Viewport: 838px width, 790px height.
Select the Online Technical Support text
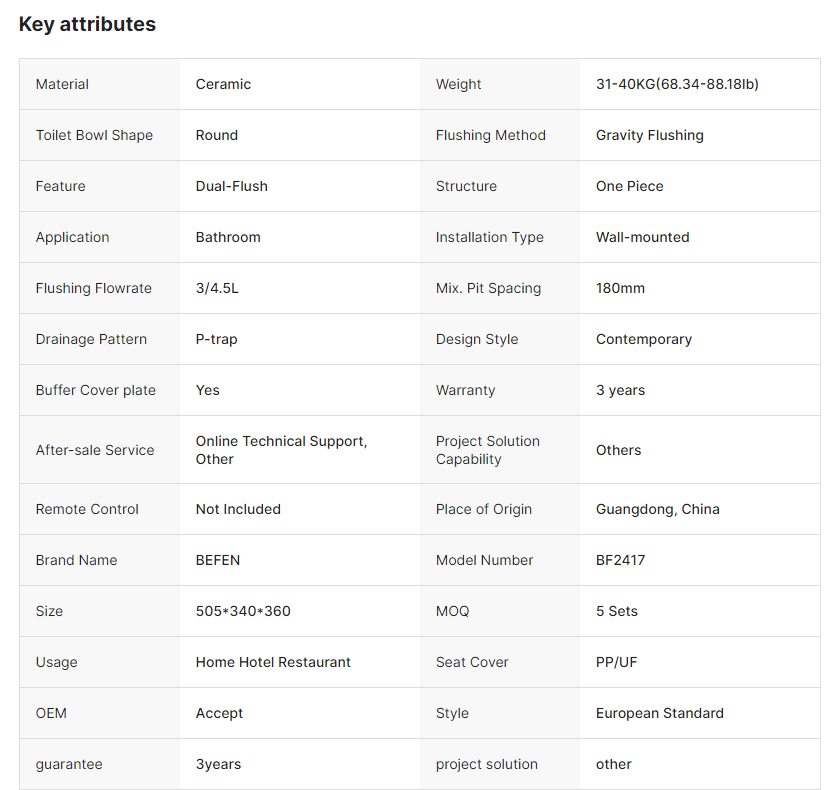point(281,441)
